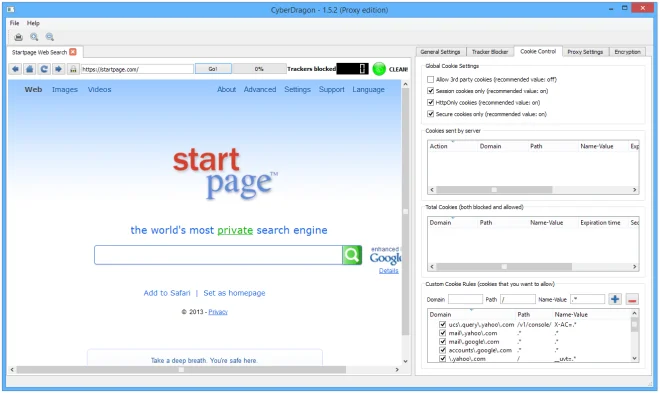Viewport: 660px width, 393px height.
Task: Toggle Session cookies only checkbox
Action: pyautogui.click(x=430, y=90)
